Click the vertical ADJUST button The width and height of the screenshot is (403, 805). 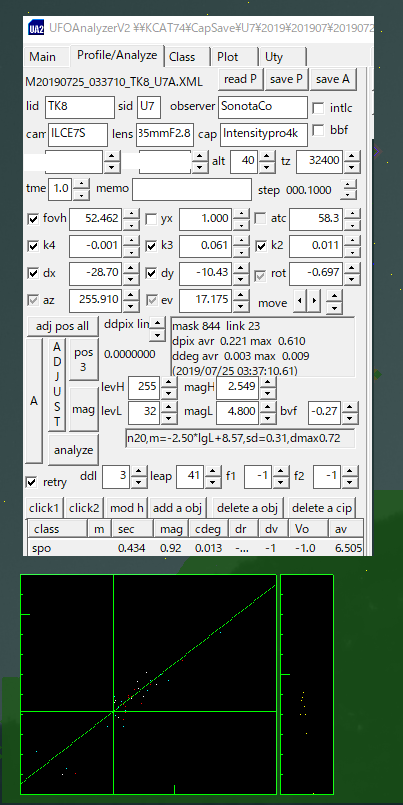57,385
